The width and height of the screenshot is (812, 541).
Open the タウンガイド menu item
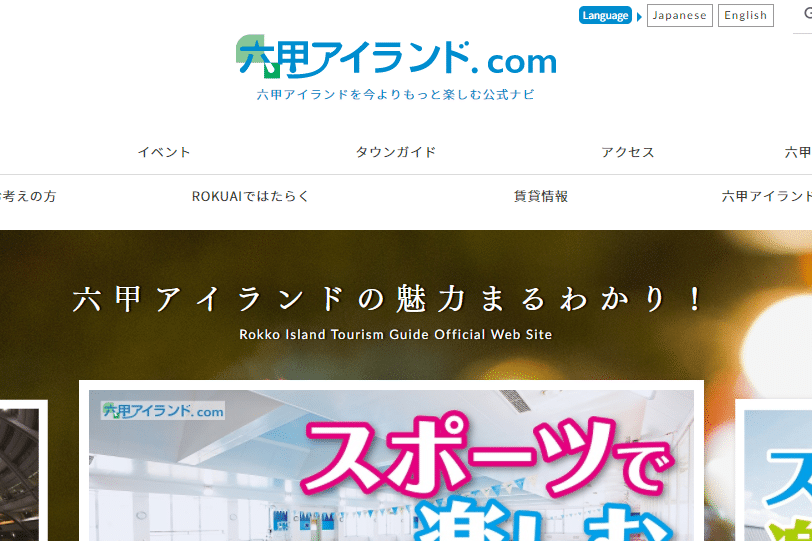396,152
